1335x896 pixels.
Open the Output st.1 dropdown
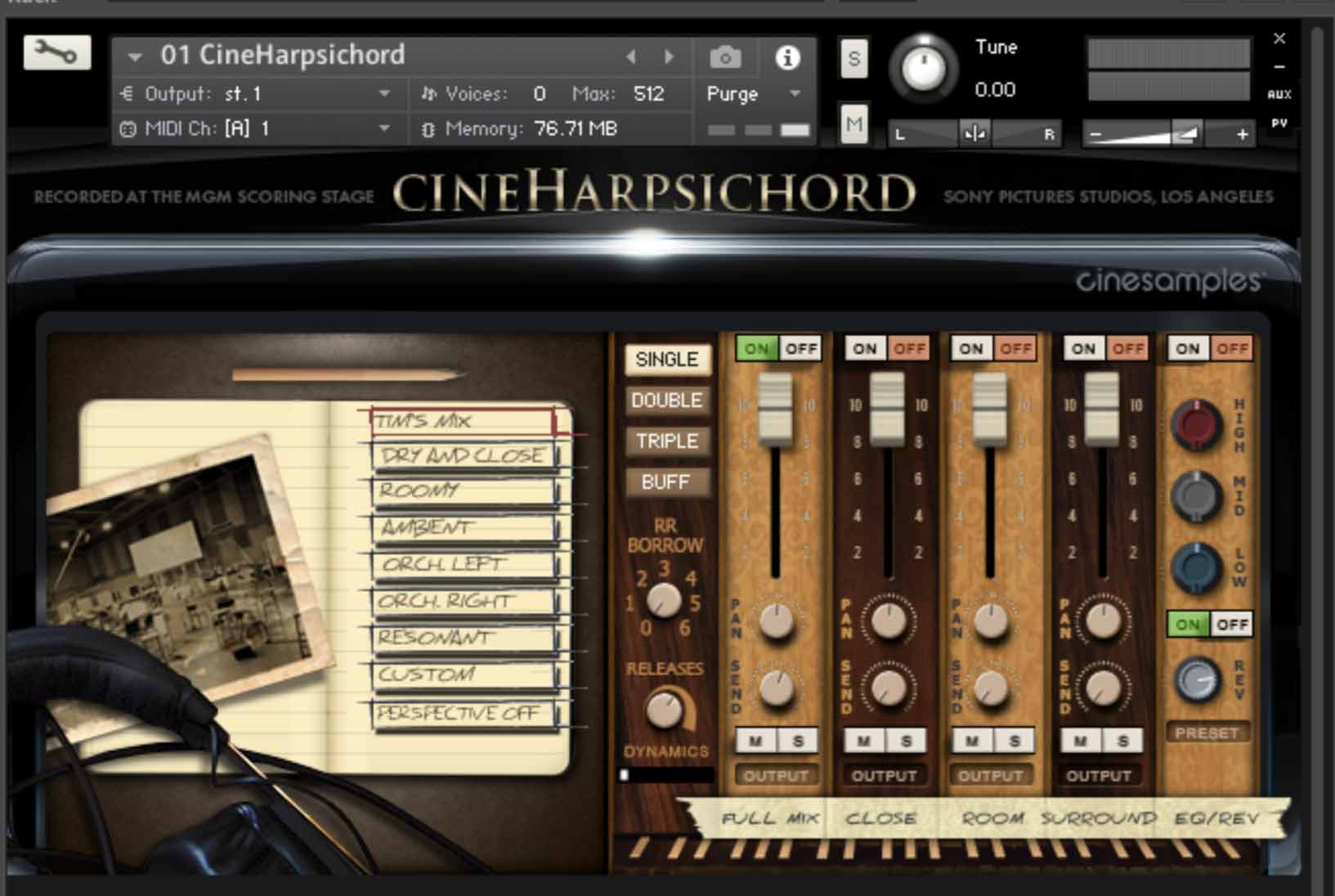[384, 93]
